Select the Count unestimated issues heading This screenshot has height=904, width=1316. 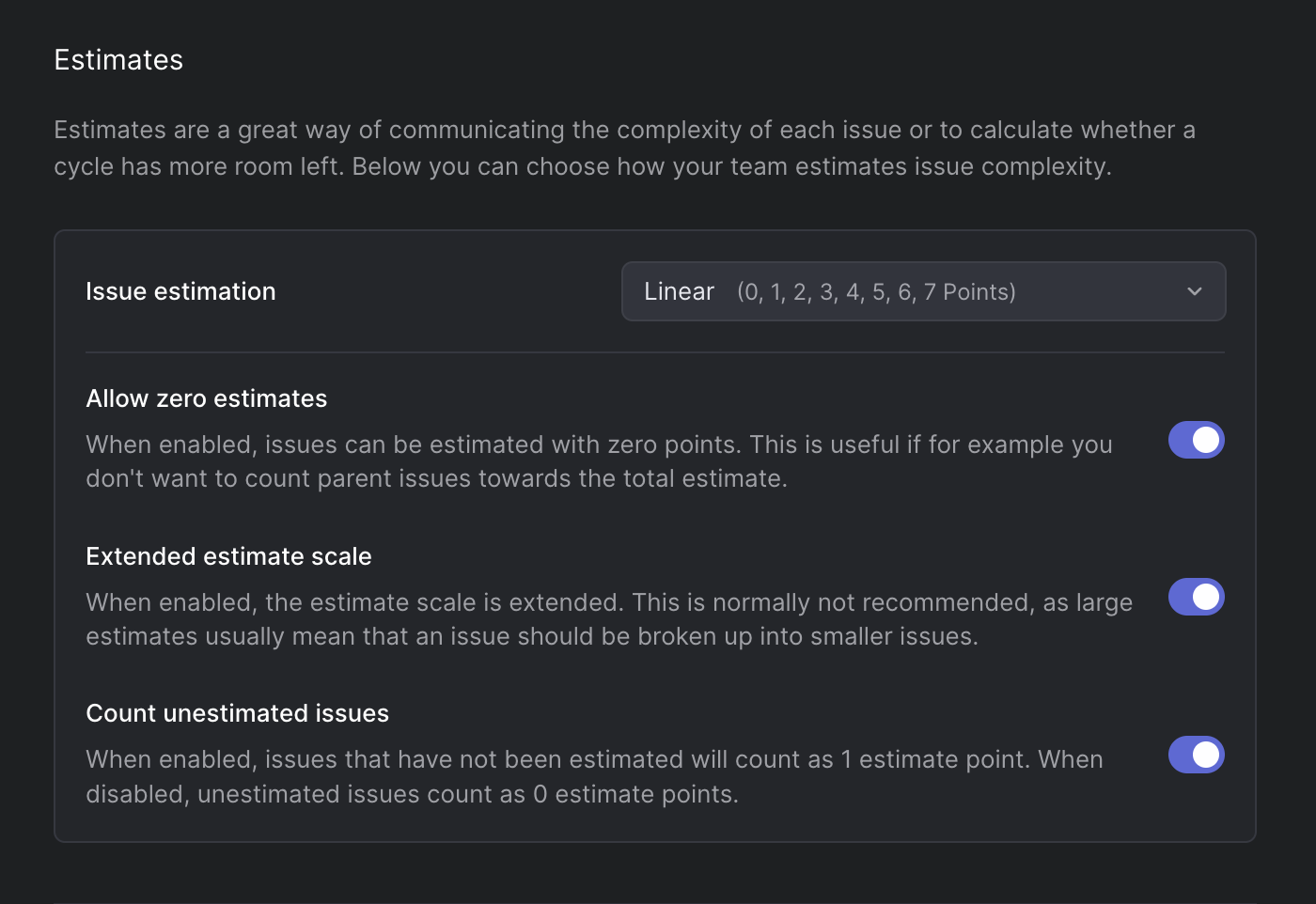coord(237,712)
